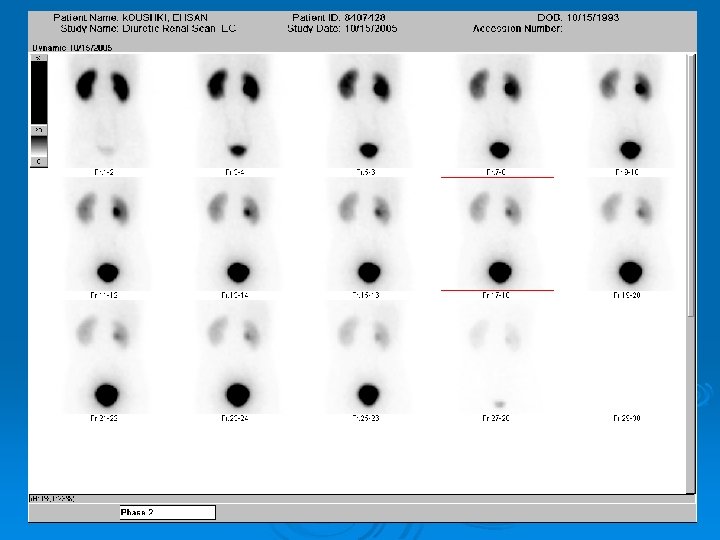Select the Fr:17-18 renal scan image
Image resolution: width=720 pixels, height=540 pixels.
[497, 234]
